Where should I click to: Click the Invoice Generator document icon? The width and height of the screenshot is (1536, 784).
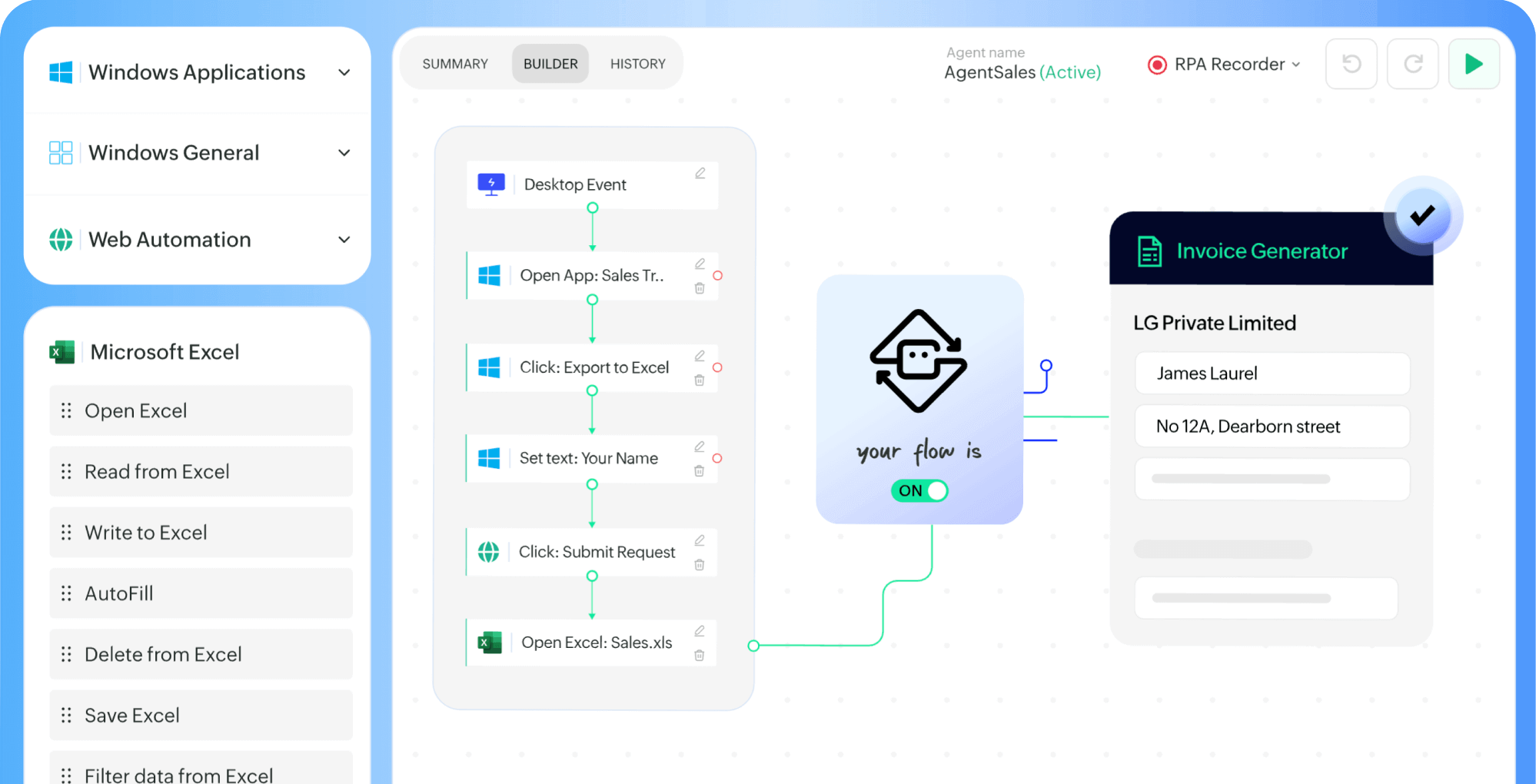point(1149,251)
